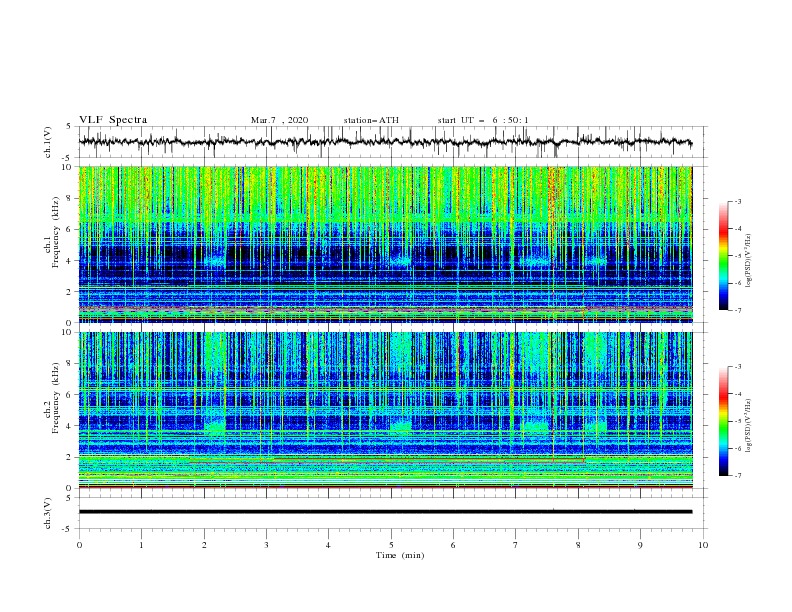Click time axis tick label "7"
792x612 pixels.
(516, 545)
